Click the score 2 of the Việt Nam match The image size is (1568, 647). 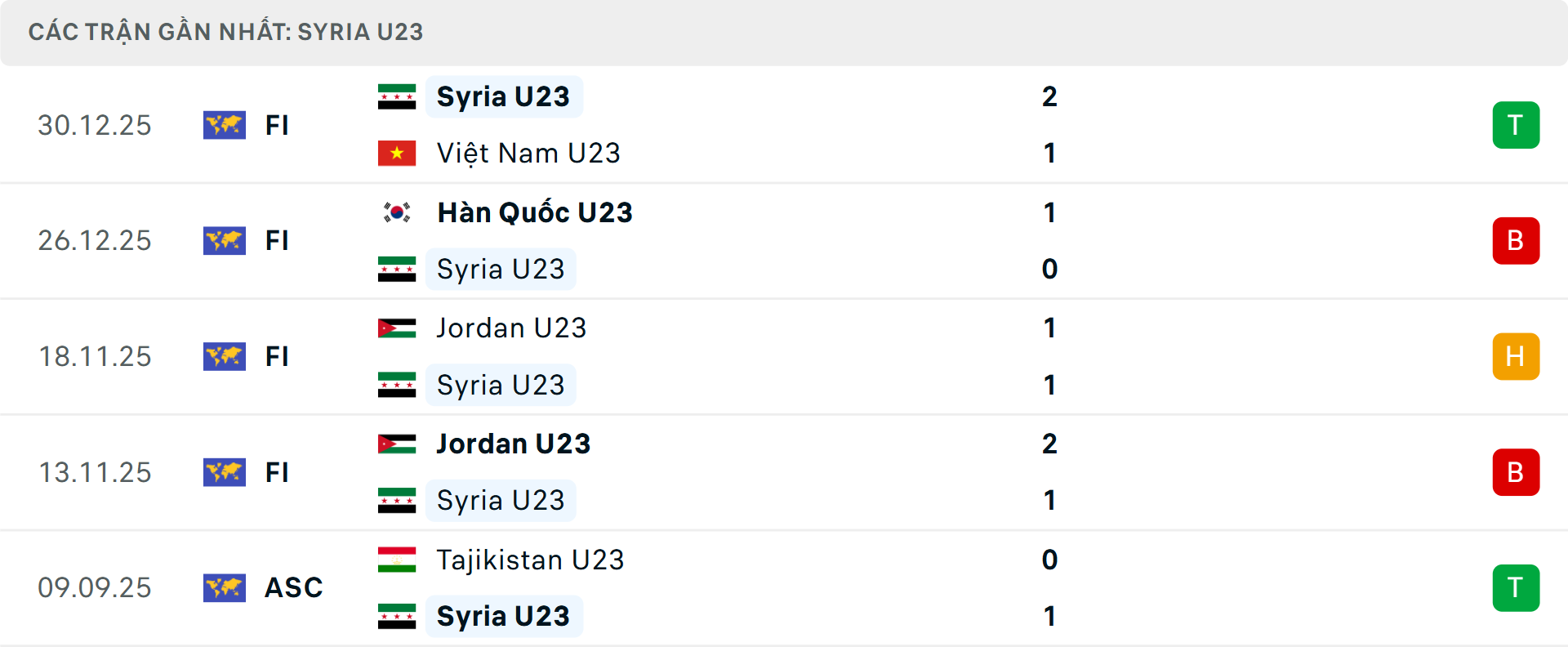pos(1050,96)
